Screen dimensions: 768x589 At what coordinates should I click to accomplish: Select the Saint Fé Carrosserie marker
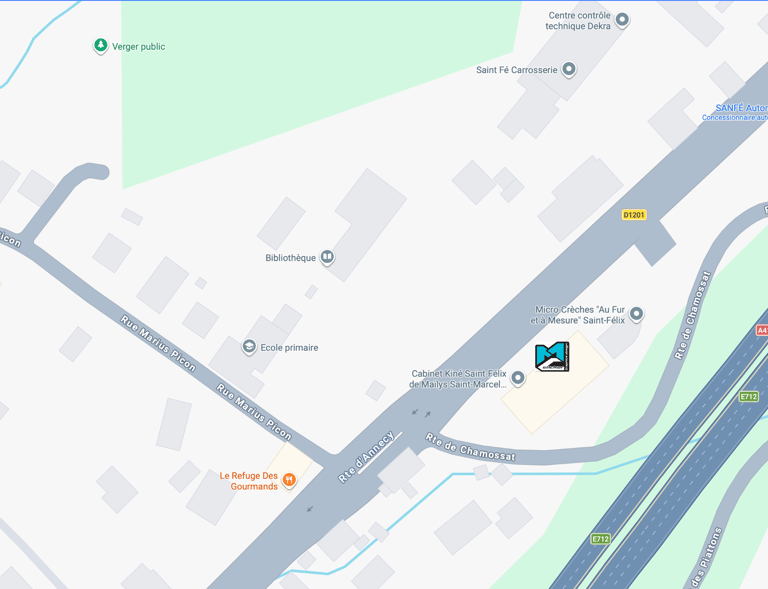[569, 69]
